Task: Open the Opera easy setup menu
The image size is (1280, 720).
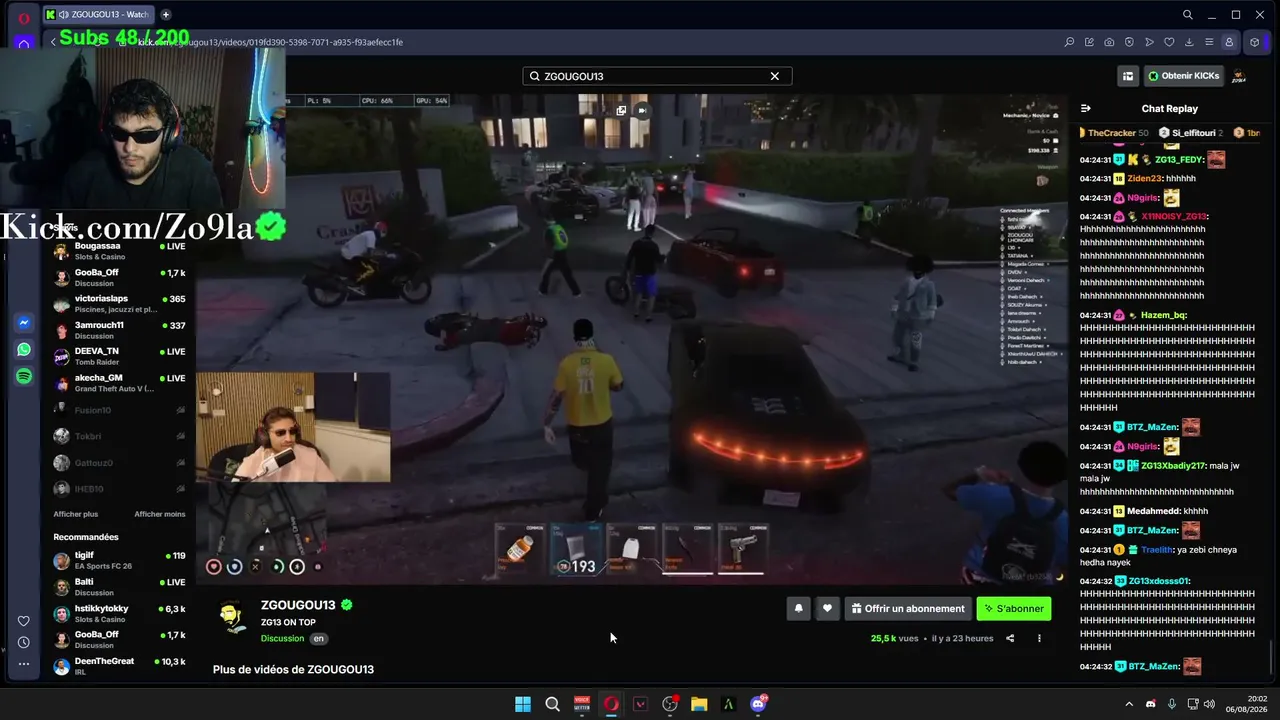Action: click(1209, 42)
